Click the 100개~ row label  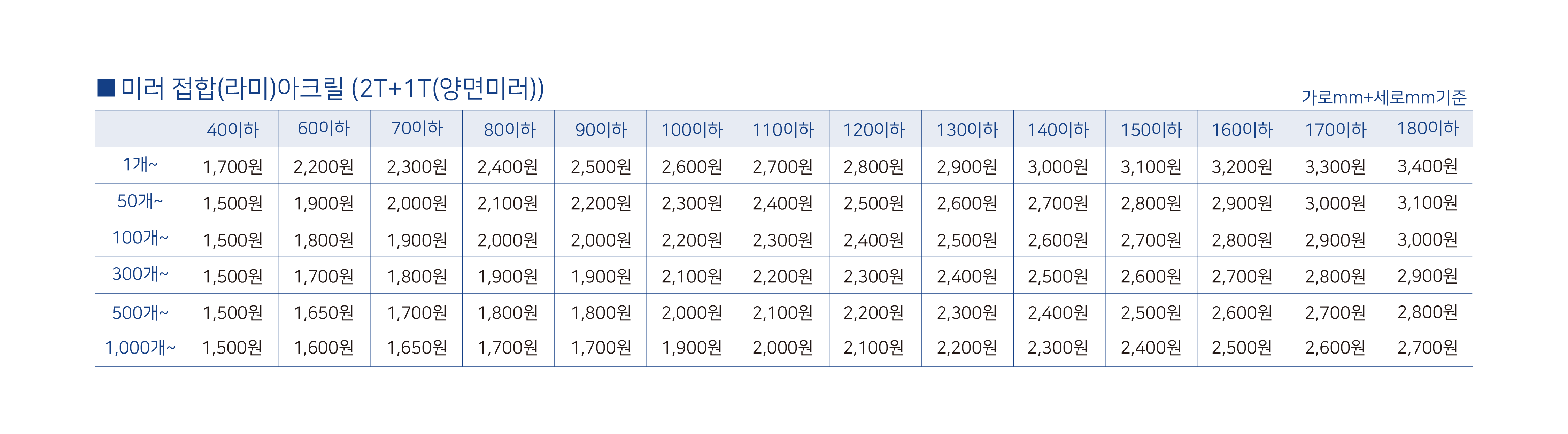pos(141,238)
